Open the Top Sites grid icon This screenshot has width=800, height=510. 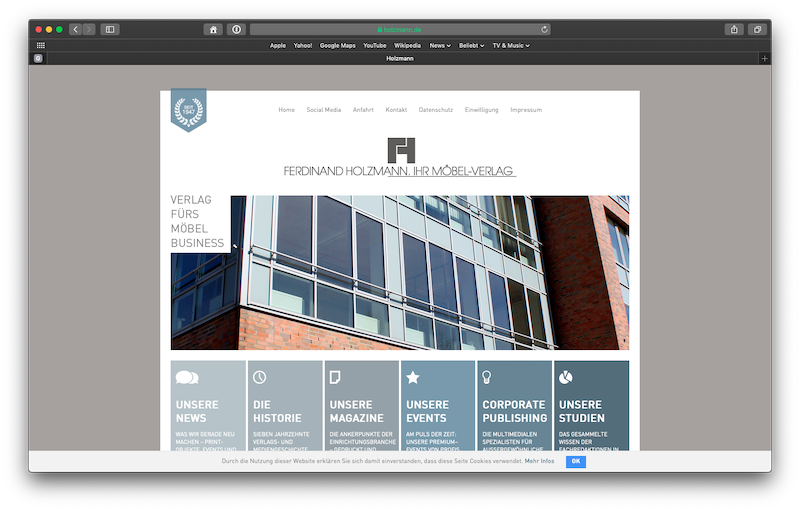[41, 45]
